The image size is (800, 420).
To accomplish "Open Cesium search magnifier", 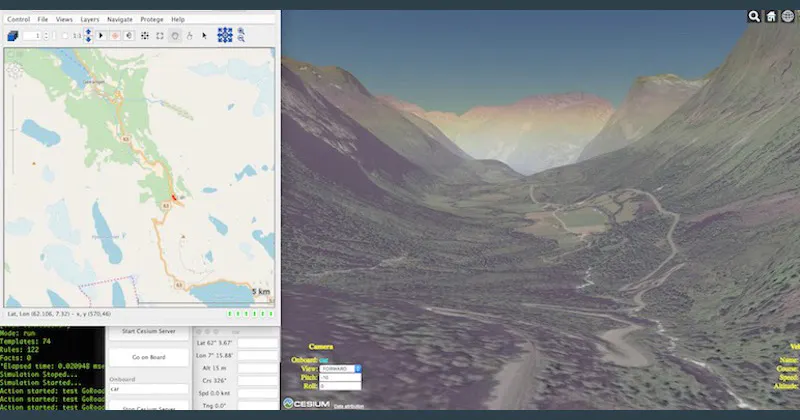I will (754, 16).
